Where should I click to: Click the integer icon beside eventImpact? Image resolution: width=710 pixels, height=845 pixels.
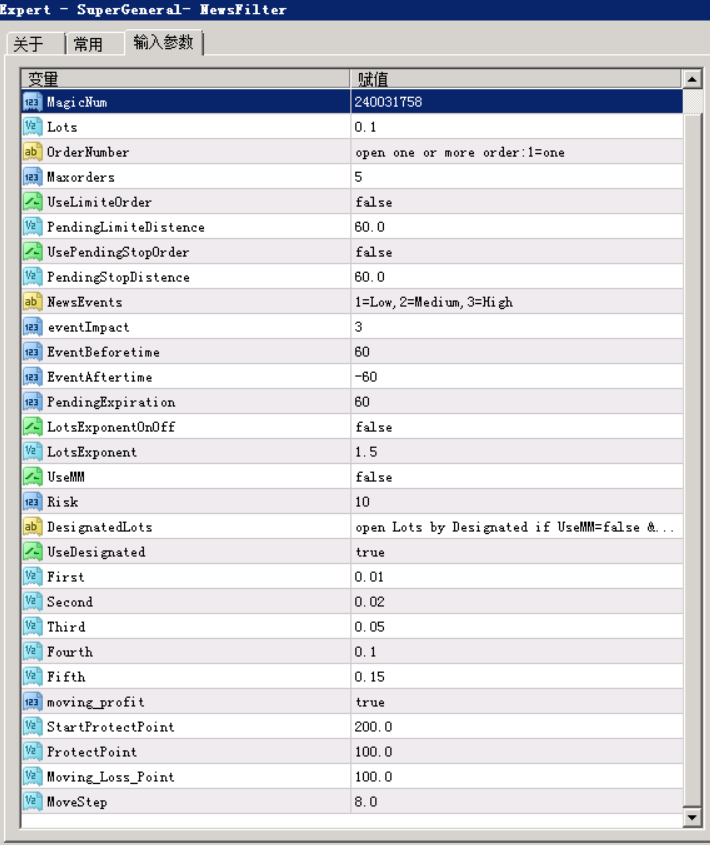click(x=32, y=327)
